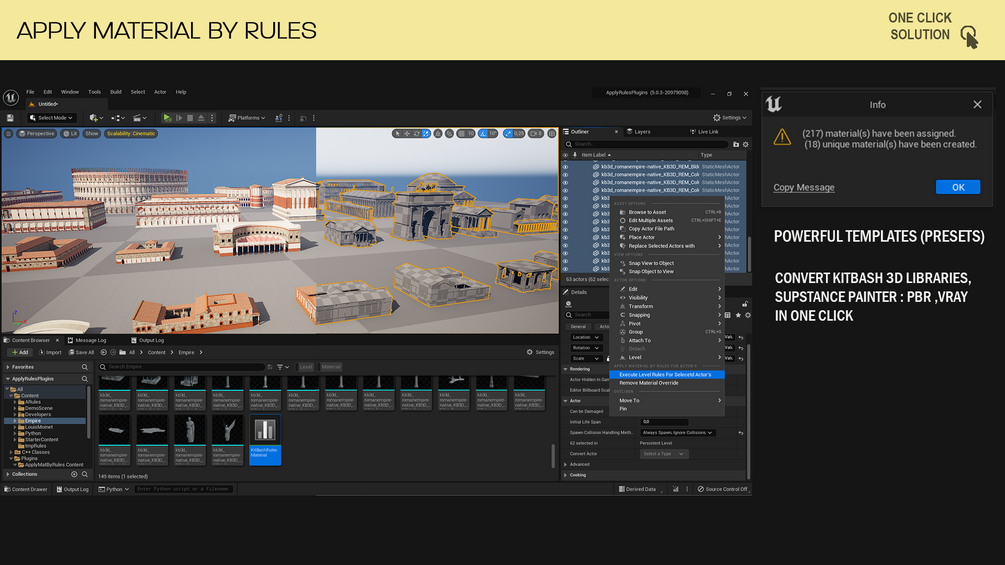The image size is (1005, 565).
Task: Open the camera speed control
Action: pos(536,133)
